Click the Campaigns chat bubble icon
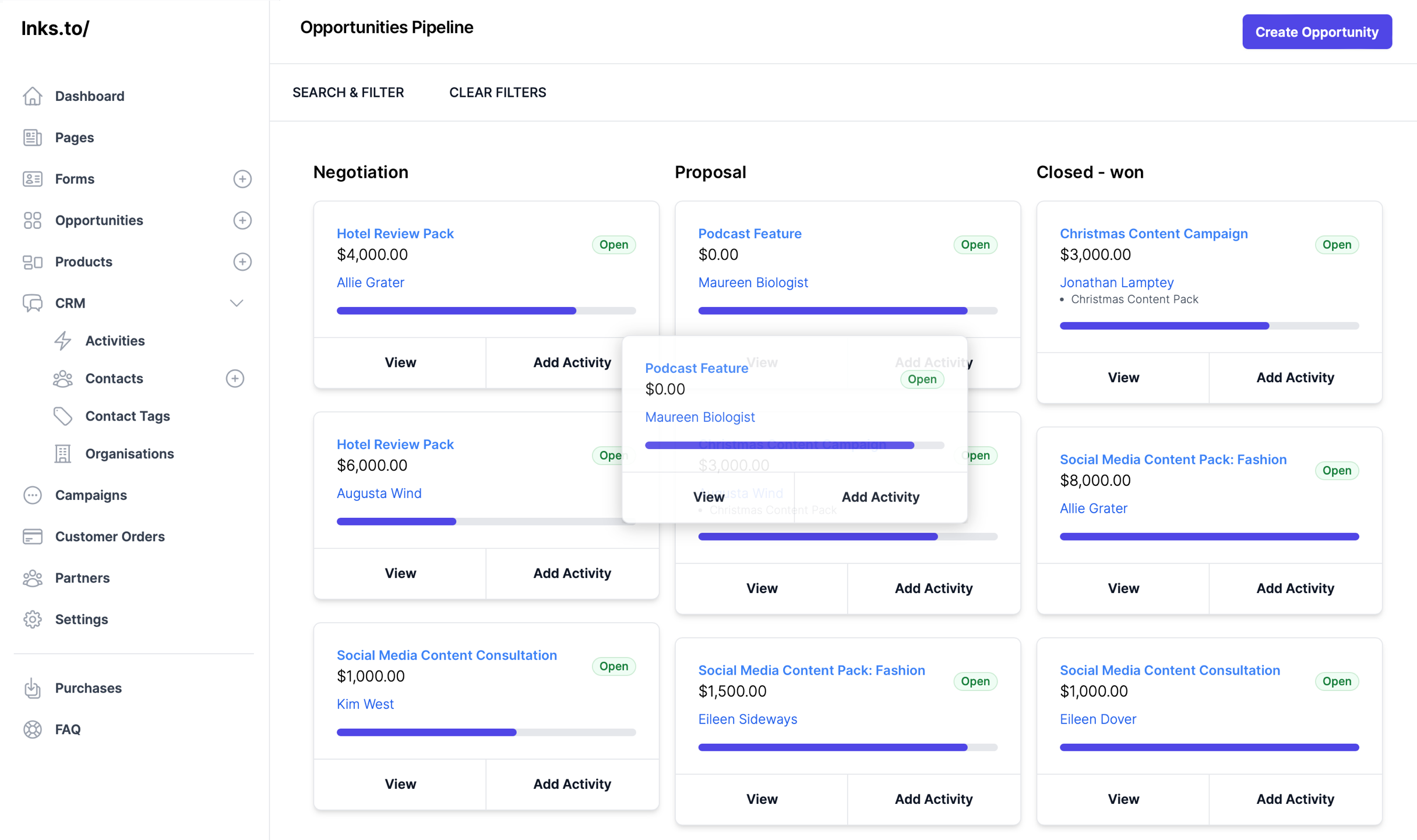1417x840 pixels. [33, 495]
